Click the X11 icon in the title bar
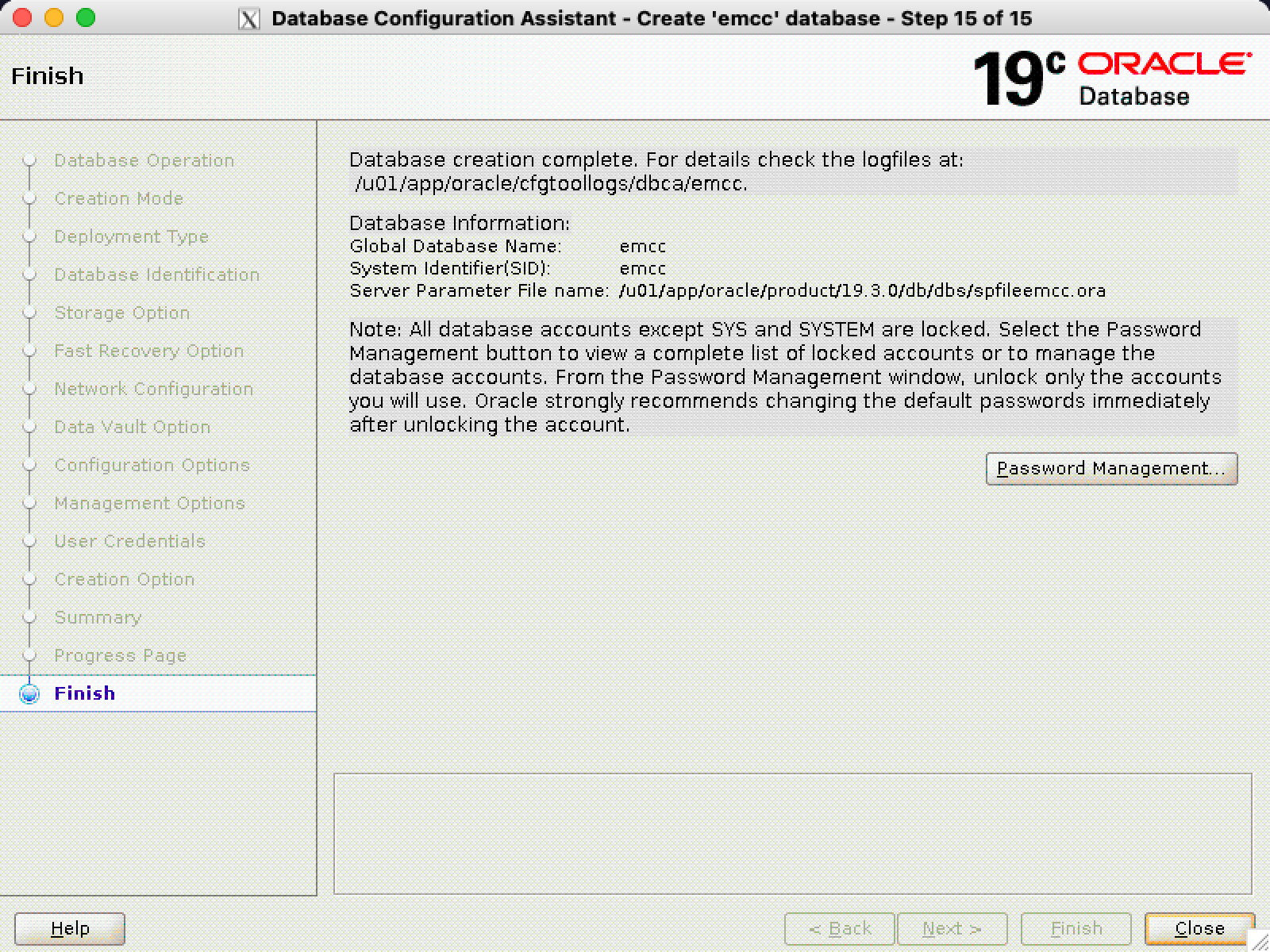The width and height of the screenshot is (1270, 952). [x=249, y=19]
